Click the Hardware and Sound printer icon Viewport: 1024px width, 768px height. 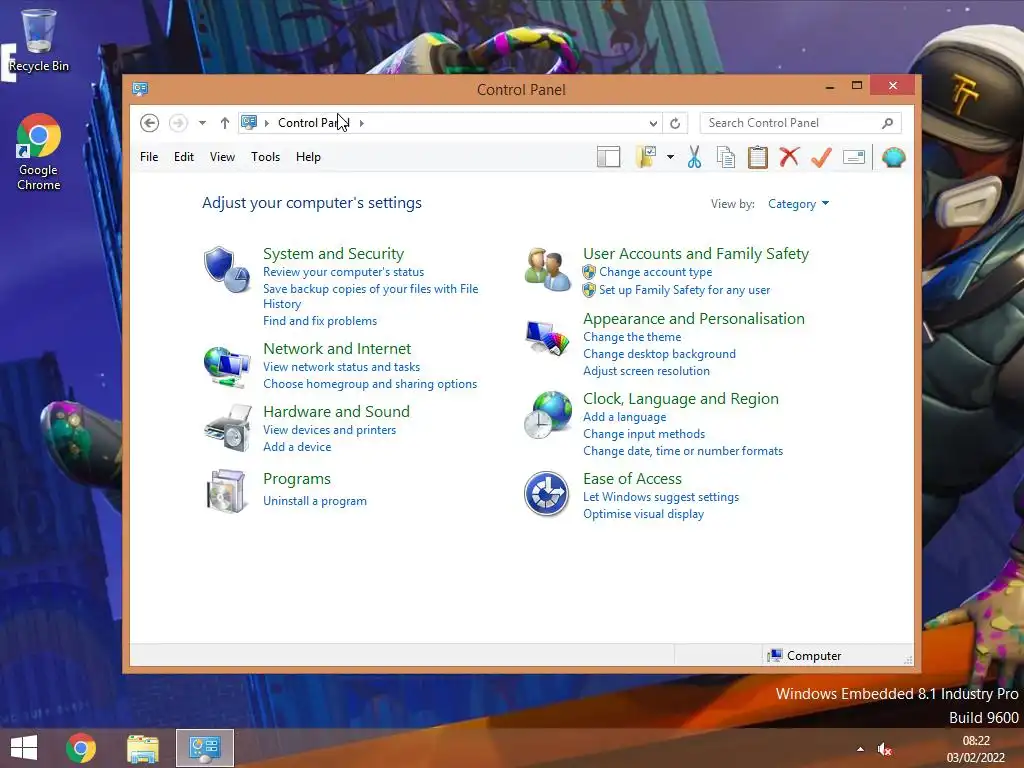(227, 428)
